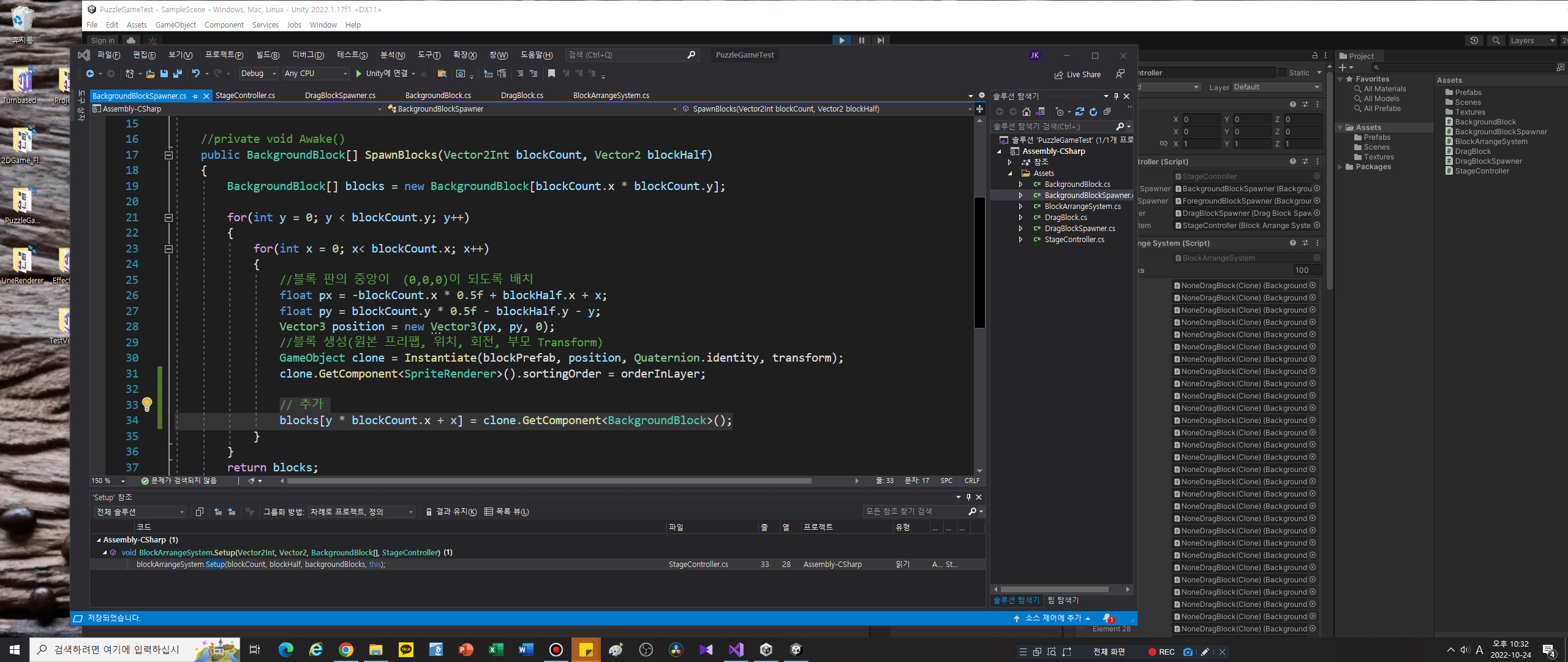Switch to the BlockArrangeSystem.cs tab
Screen dimensions: 1568x662
611,96
